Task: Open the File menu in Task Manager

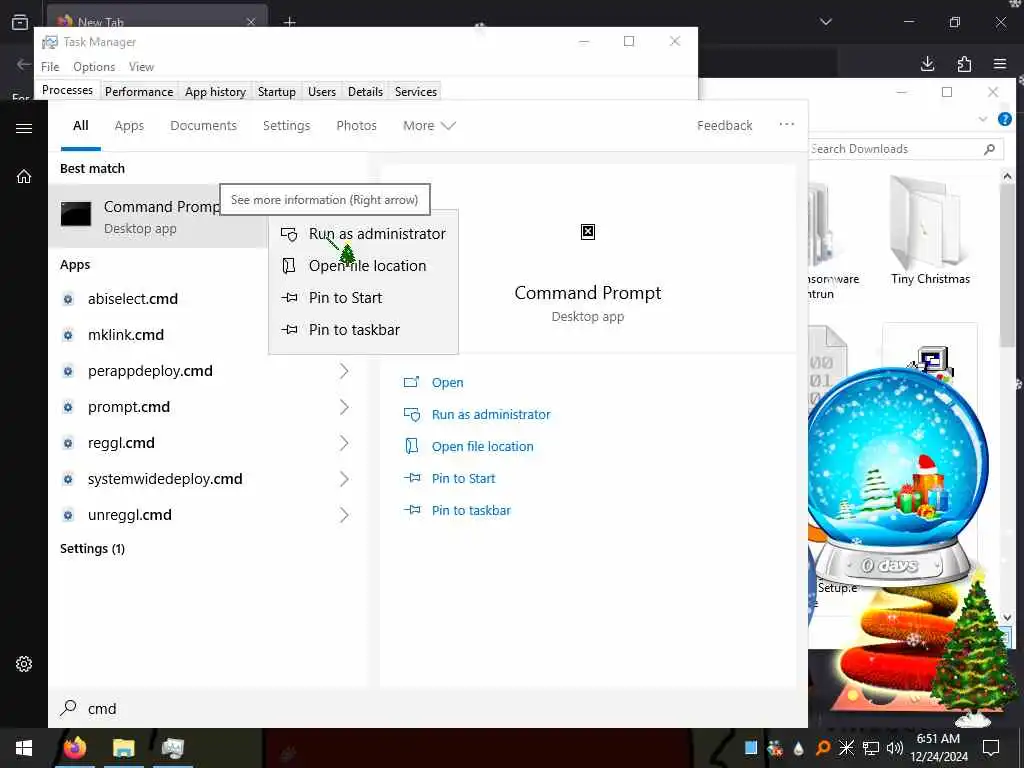Action: click(x=50, y=67)
